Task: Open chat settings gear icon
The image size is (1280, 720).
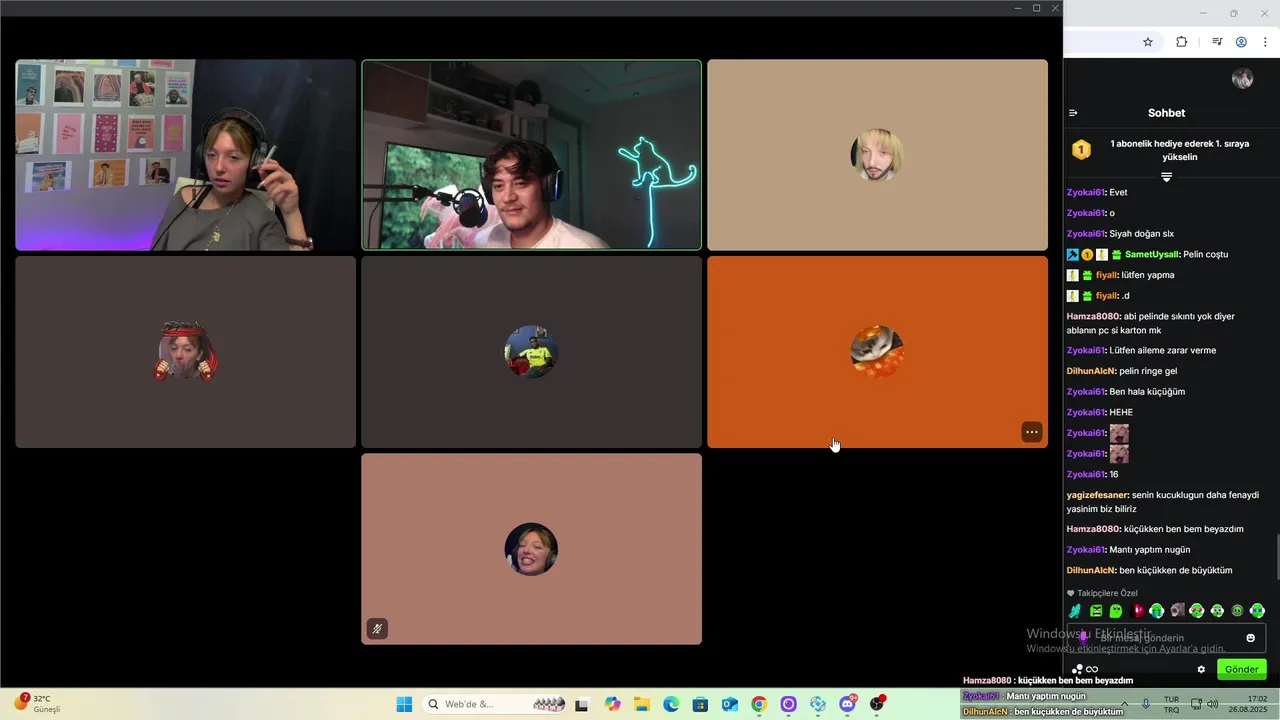Action: 1201,669
